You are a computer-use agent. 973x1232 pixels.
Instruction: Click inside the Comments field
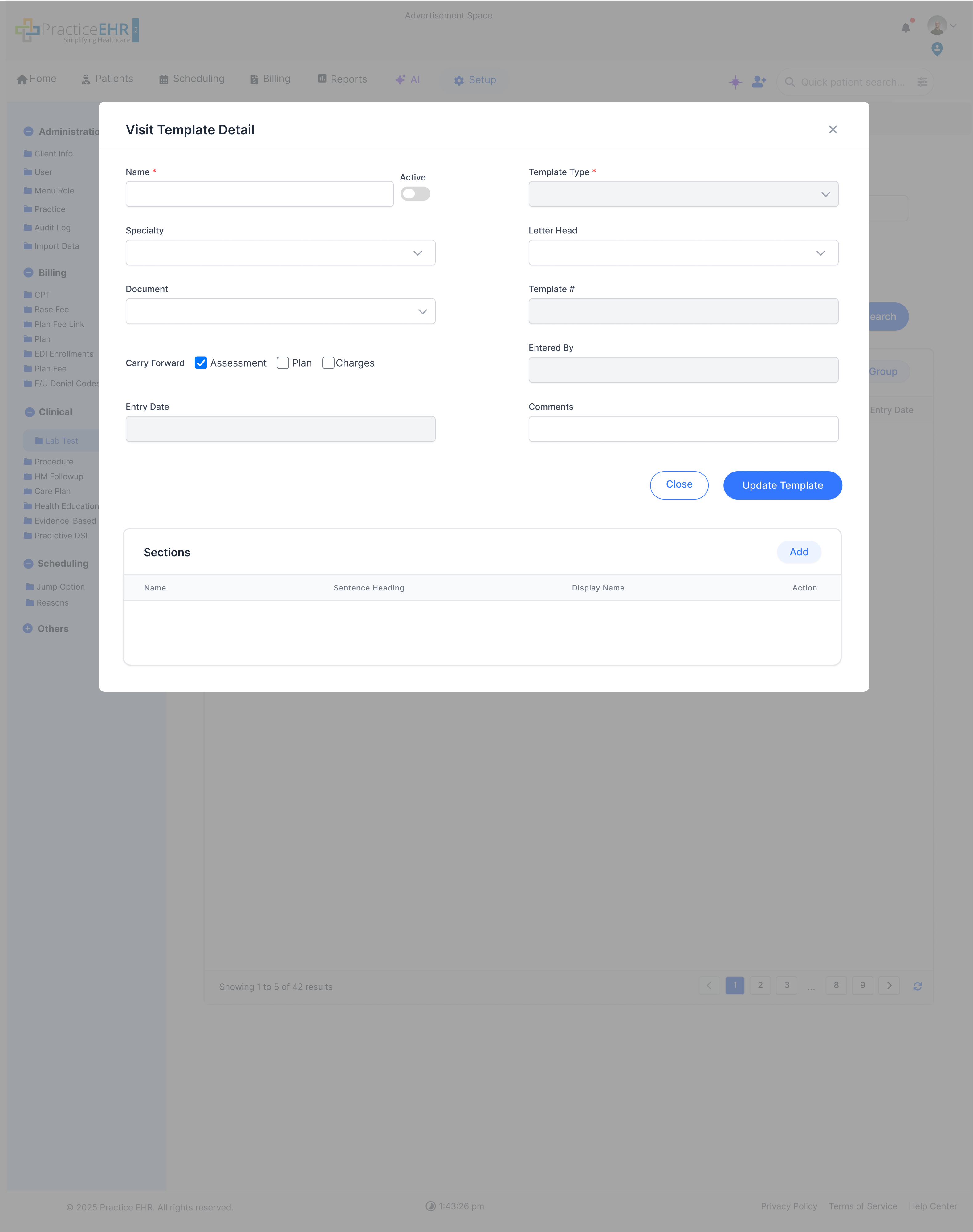(683, 428)
